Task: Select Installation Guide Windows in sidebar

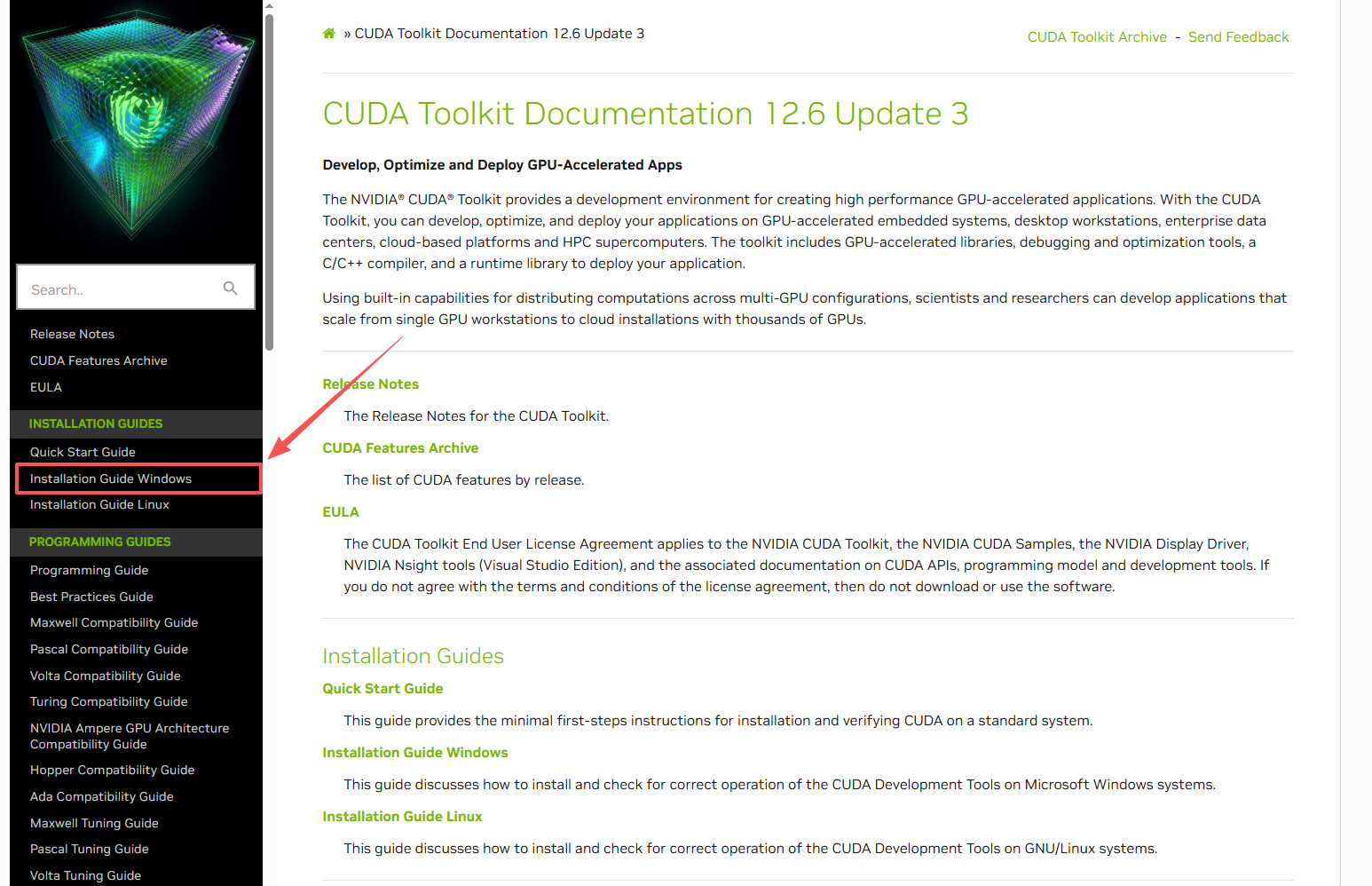Action: tap(111, 479)
